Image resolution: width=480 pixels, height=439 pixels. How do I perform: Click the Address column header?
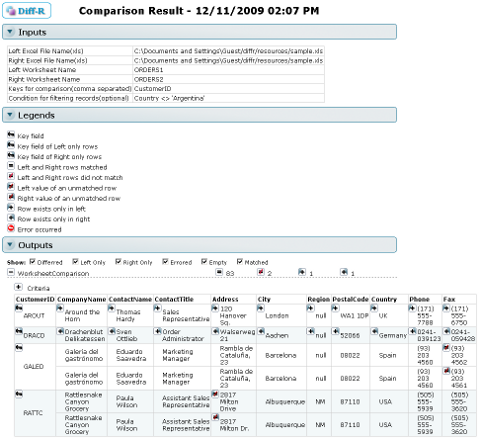click(225, 299)
